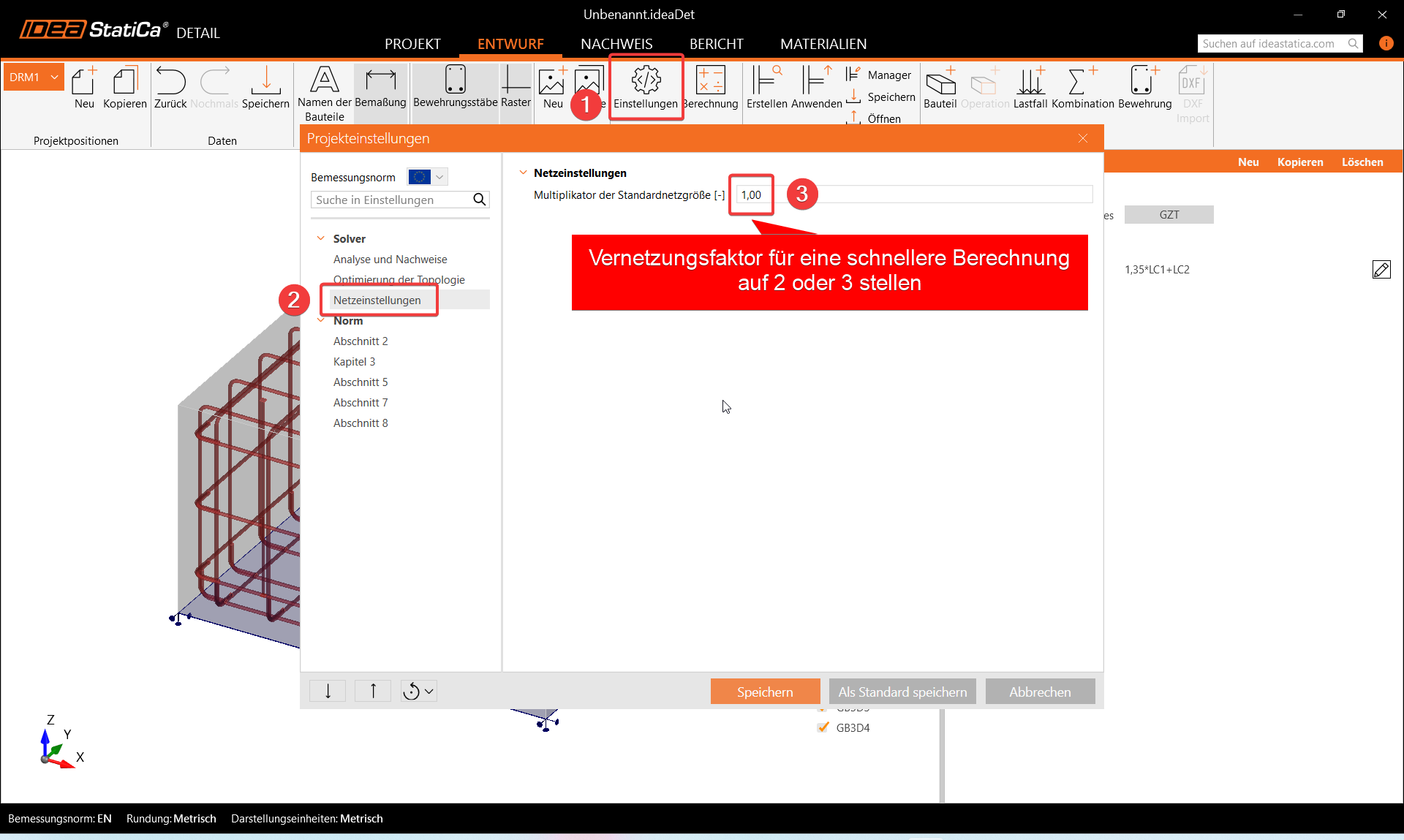The width and height of the screenshot is (1404, 840).
Task: Click the edit pencil icon for combination
Action: (x=1381, y=270)
